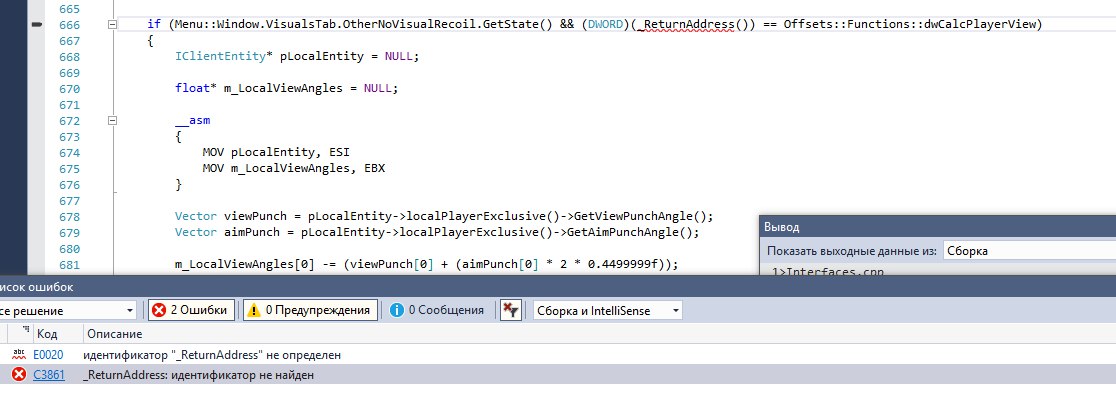This screenshot has width=1116, height=418.
Task: Open the output source dropdown showing Сборка
Action: coord(1029,251)
